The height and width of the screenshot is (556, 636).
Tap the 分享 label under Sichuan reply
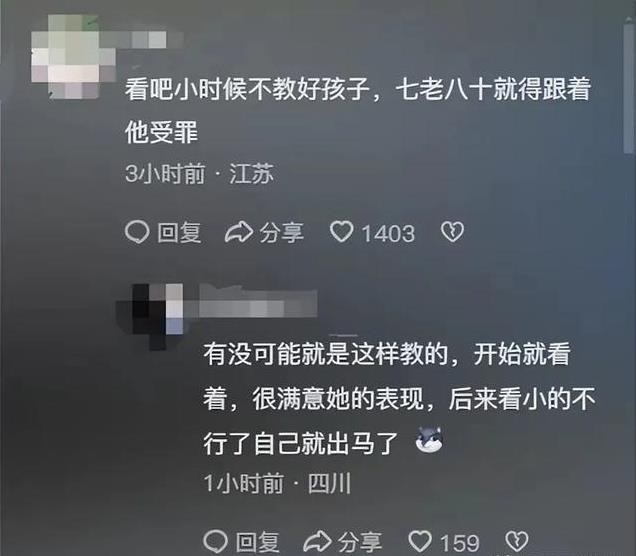(360, 542)
